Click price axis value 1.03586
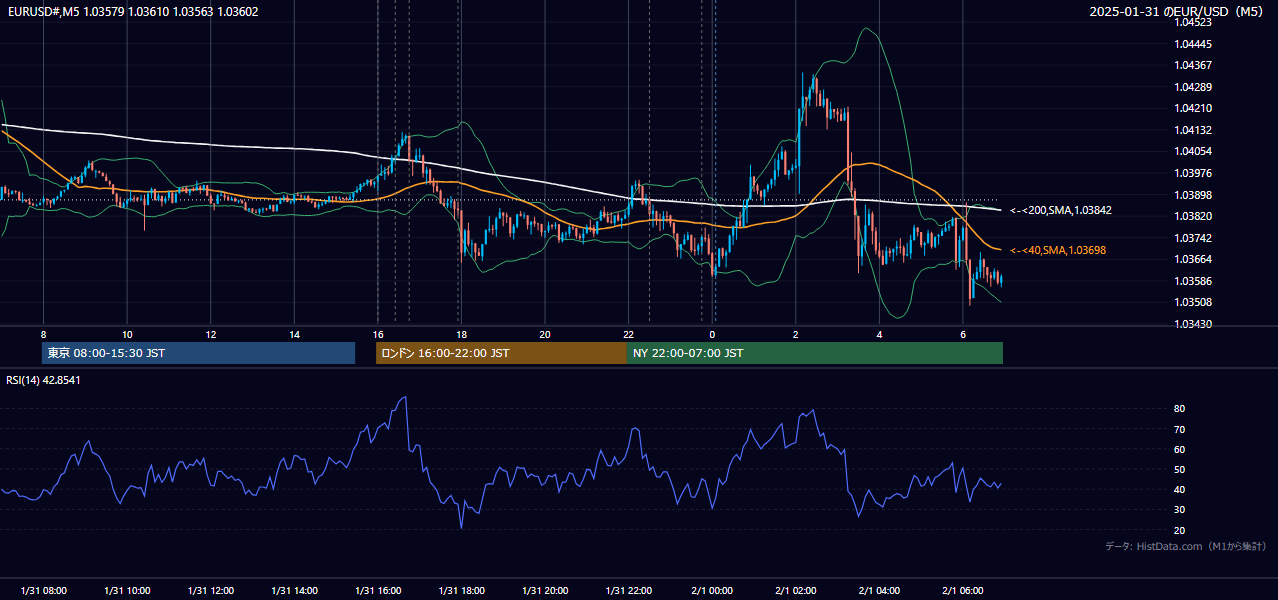1278x600 pixels. point(1193,281)
